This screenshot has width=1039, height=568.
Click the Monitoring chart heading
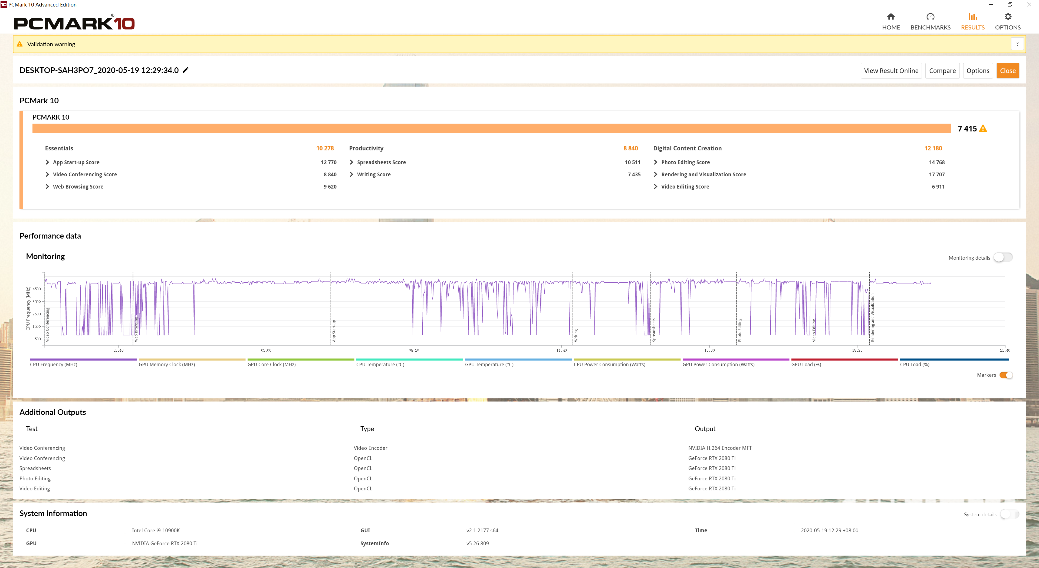45,256
